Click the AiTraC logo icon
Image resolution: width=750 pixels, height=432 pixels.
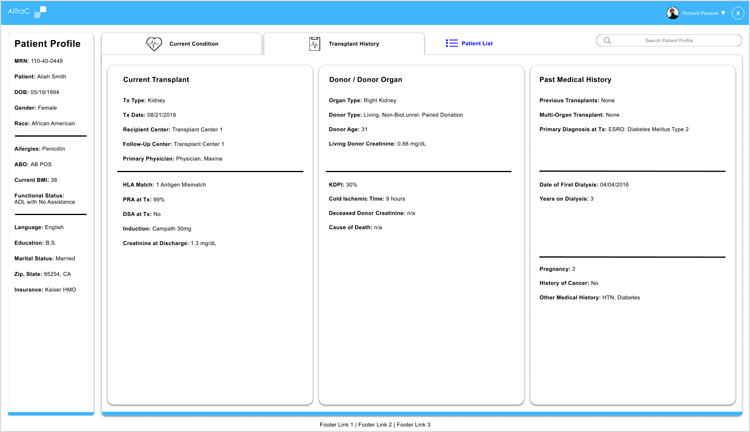tap(40, 12)
